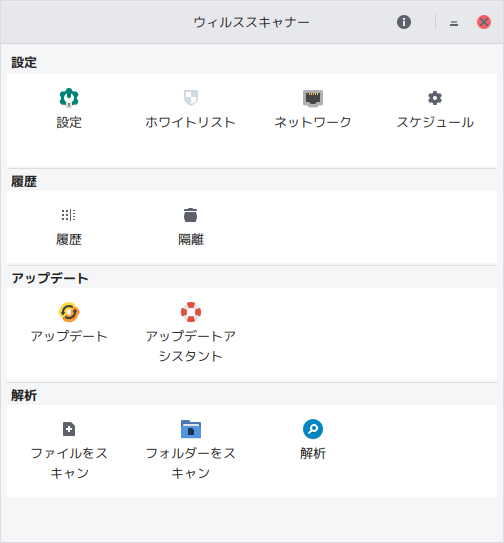Image resolution: width=504 pixels, height=543 pixels.
Task: Click the 隔離 label text
Action: pyautogui.click(x=191, y=239)
